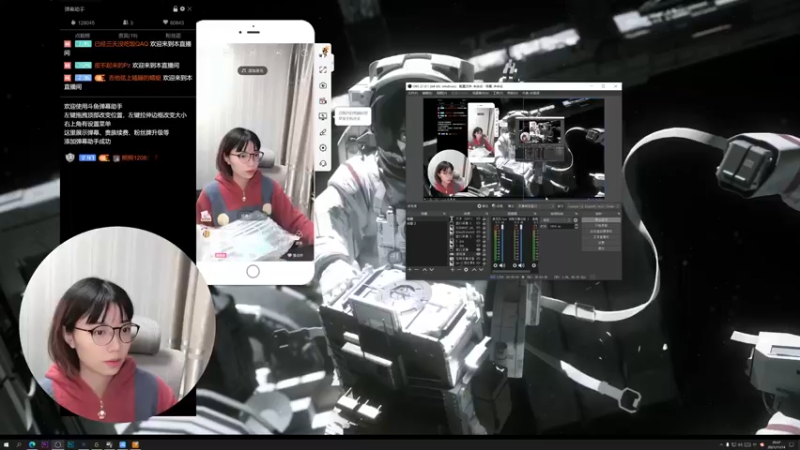Hide the 文本 (GDI+) source eye icon

click(478, 219)
